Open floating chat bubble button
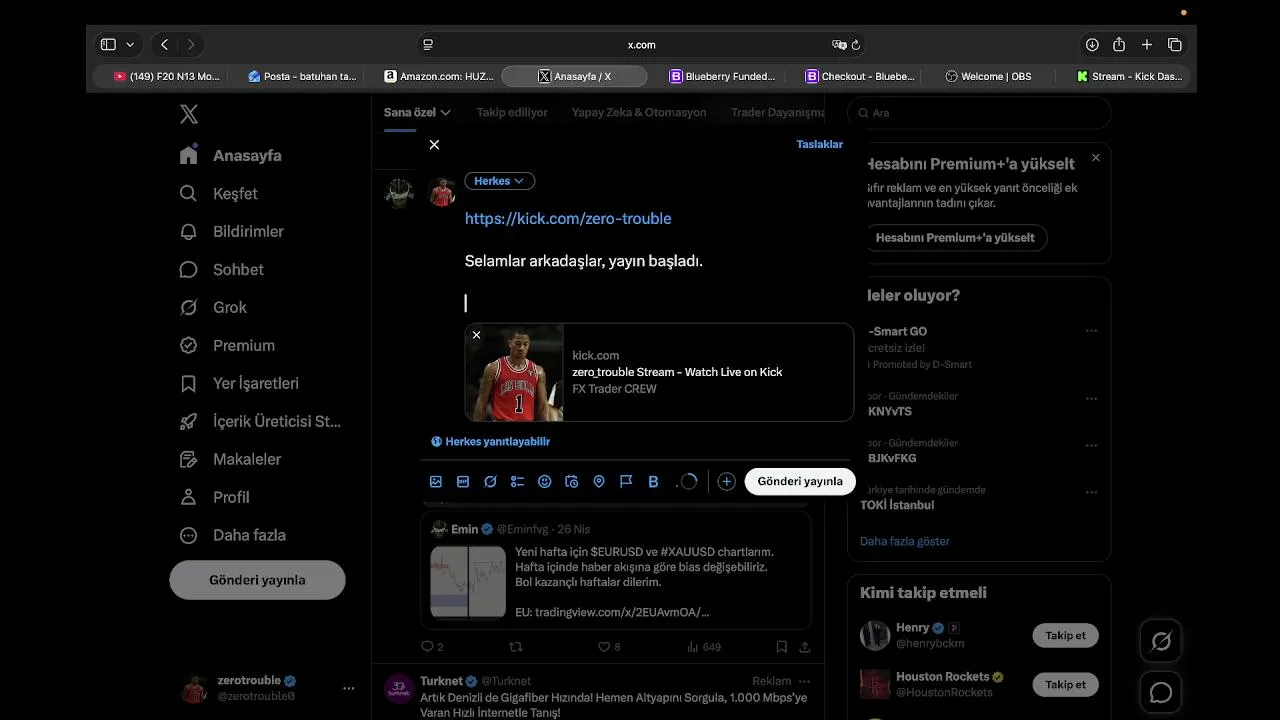This screenshot has width=1280, height=720. pos(1161,692)
